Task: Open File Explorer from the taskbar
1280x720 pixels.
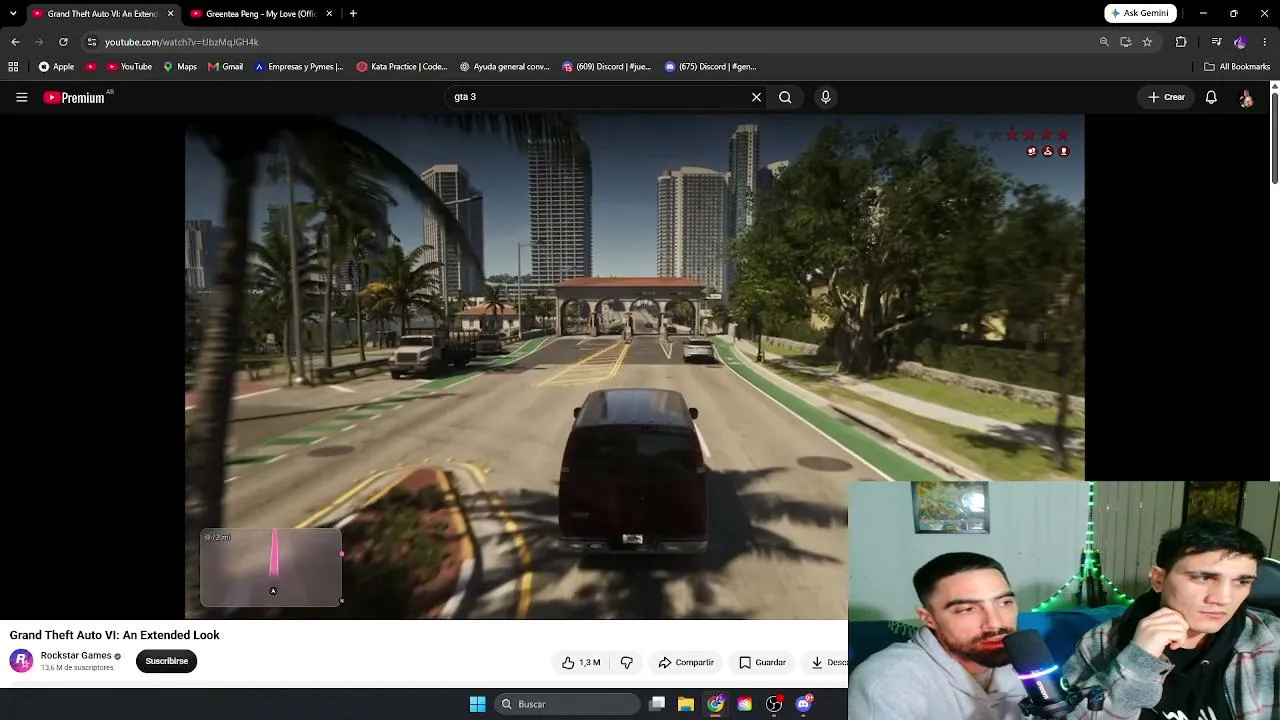Action: tap(686, 704)
